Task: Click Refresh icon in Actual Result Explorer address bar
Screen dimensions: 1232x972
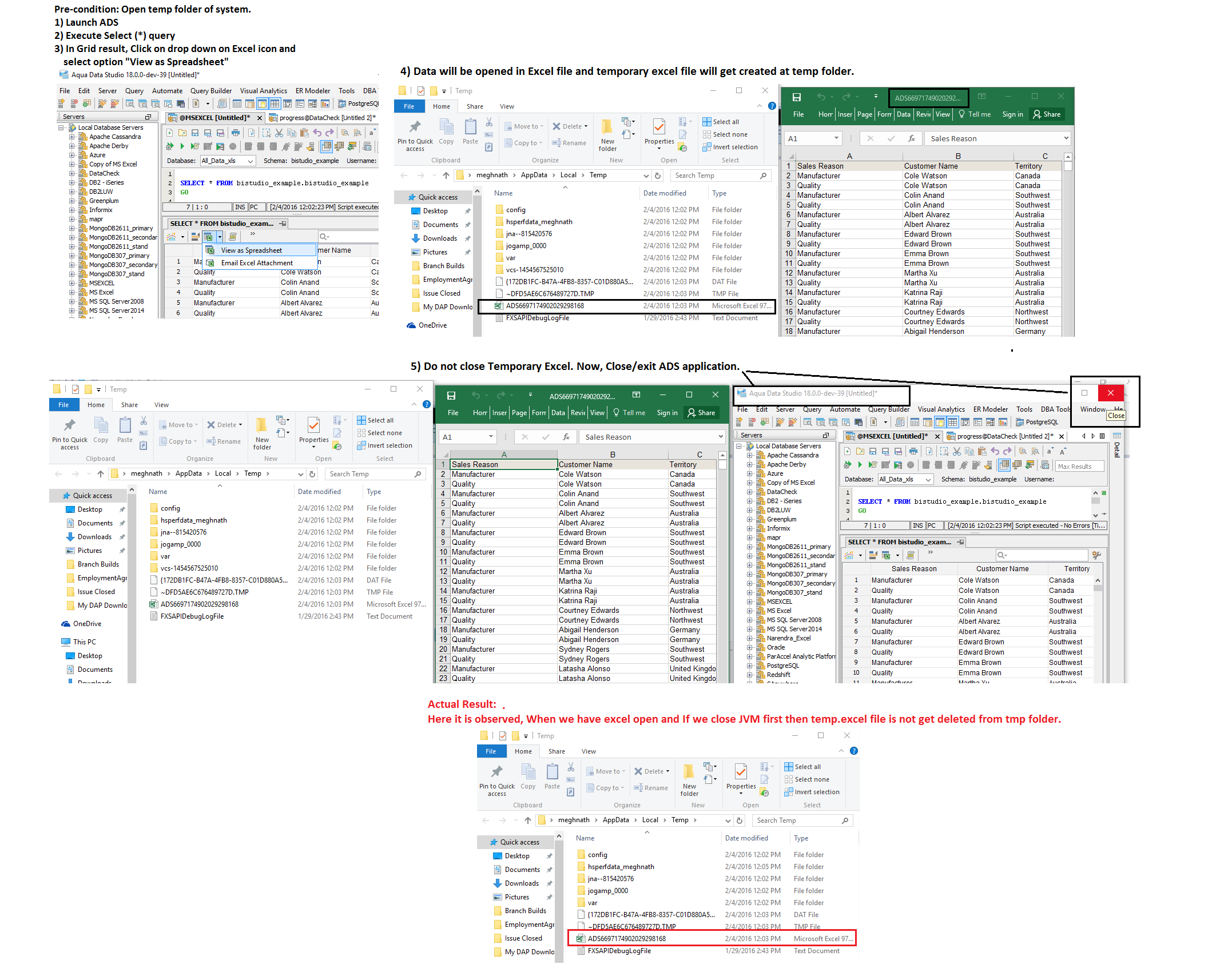Action: click(740, 820)
